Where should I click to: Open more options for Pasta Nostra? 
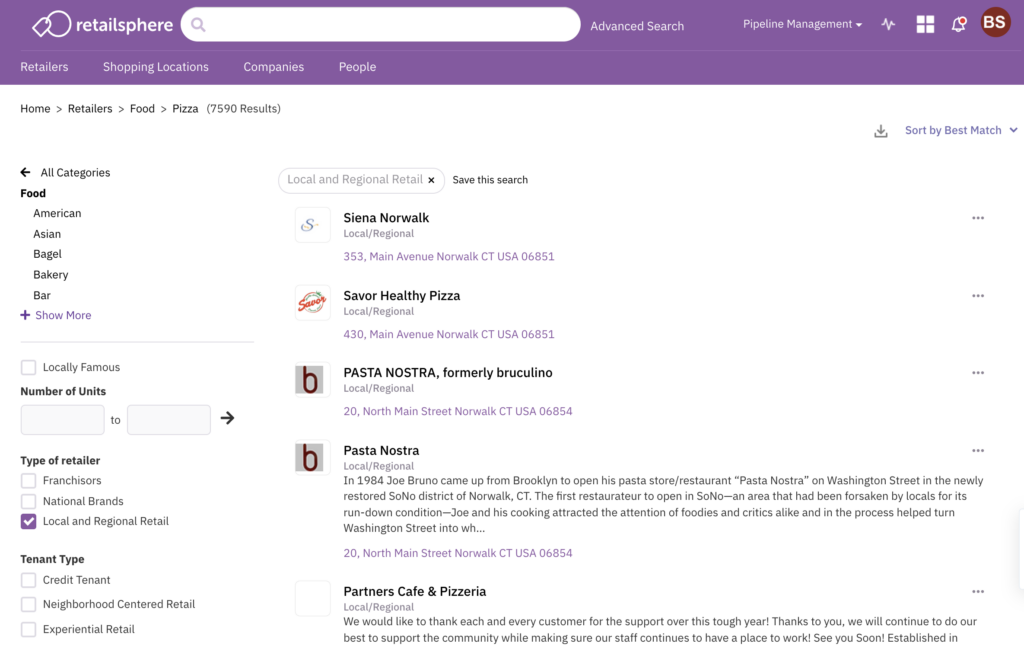point(978,451)
